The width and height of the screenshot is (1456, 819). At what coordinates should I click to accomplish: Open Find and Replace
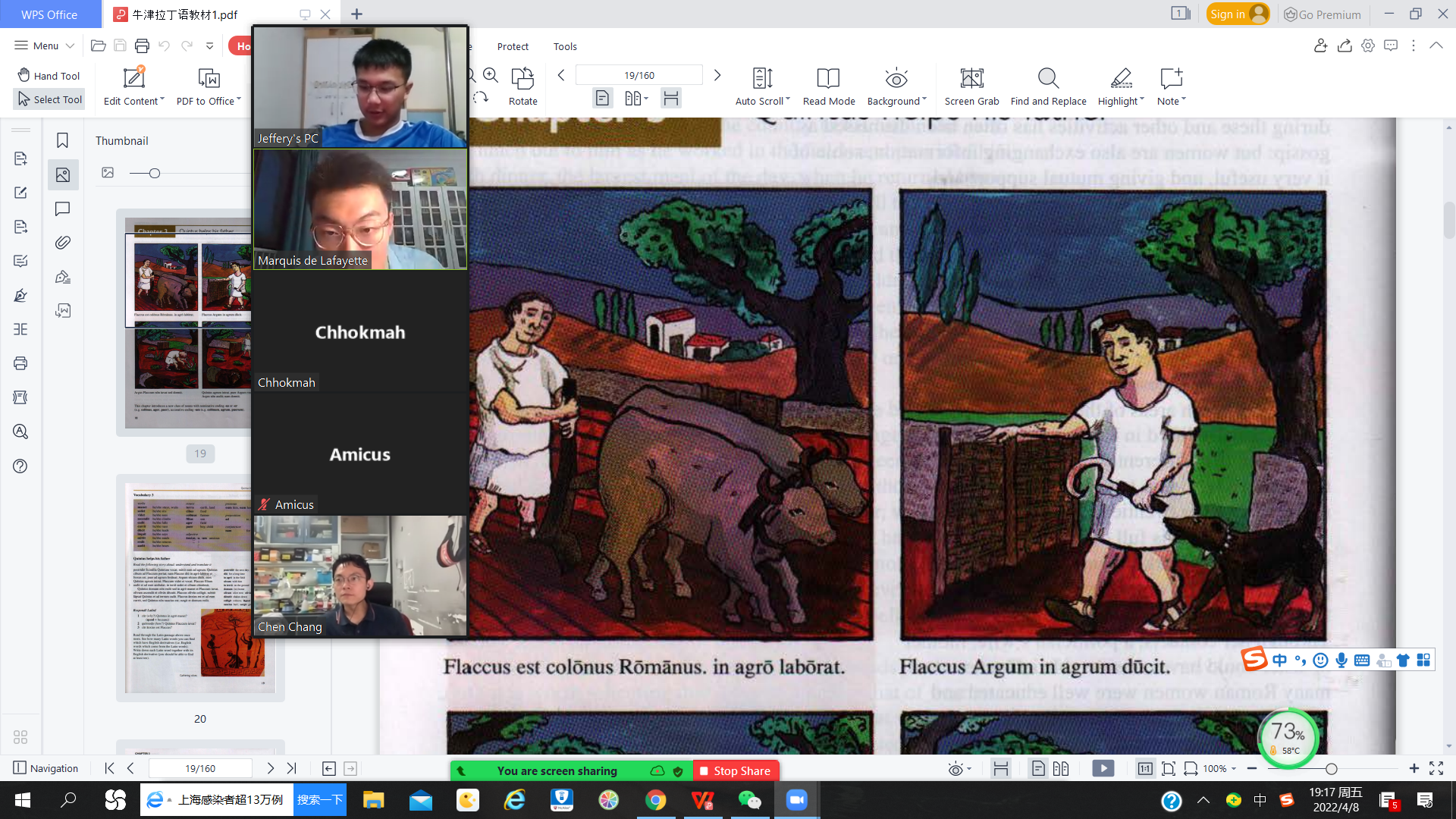1048,86
